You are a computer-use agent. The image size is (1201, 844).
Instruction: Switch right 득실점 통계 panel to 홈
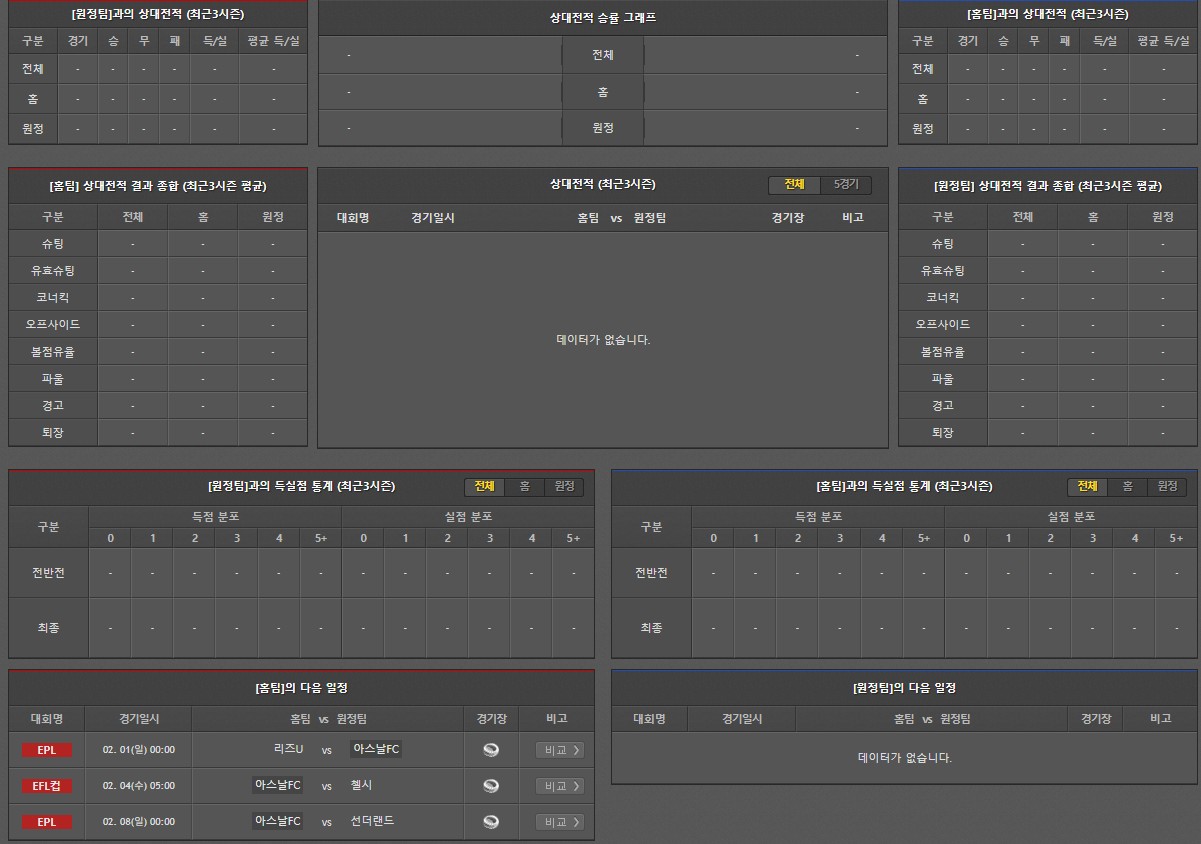[1127, 486]
